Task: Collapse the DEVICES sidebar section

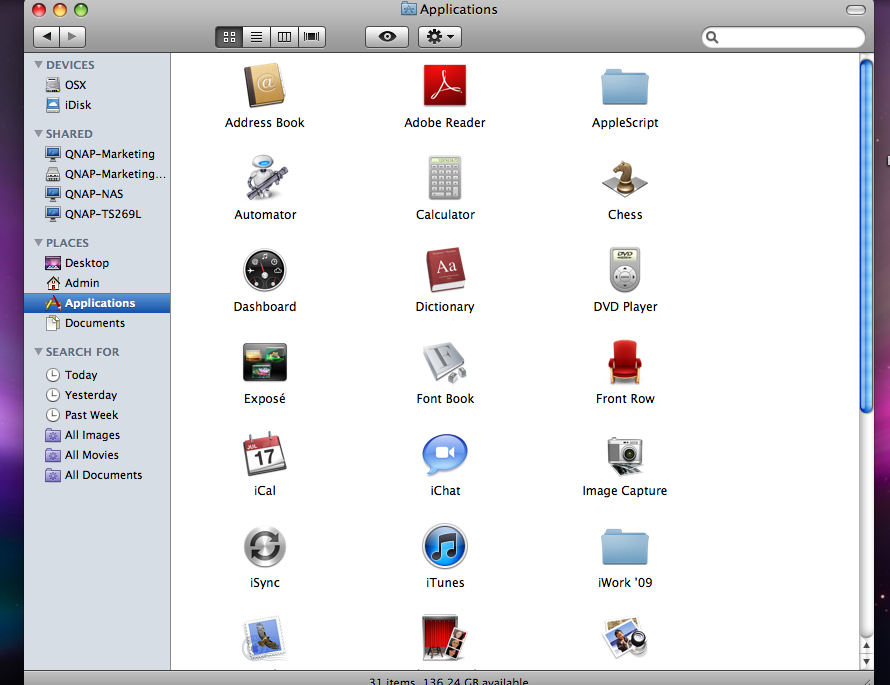Action: pyautogui.click(x=39, y=65)
